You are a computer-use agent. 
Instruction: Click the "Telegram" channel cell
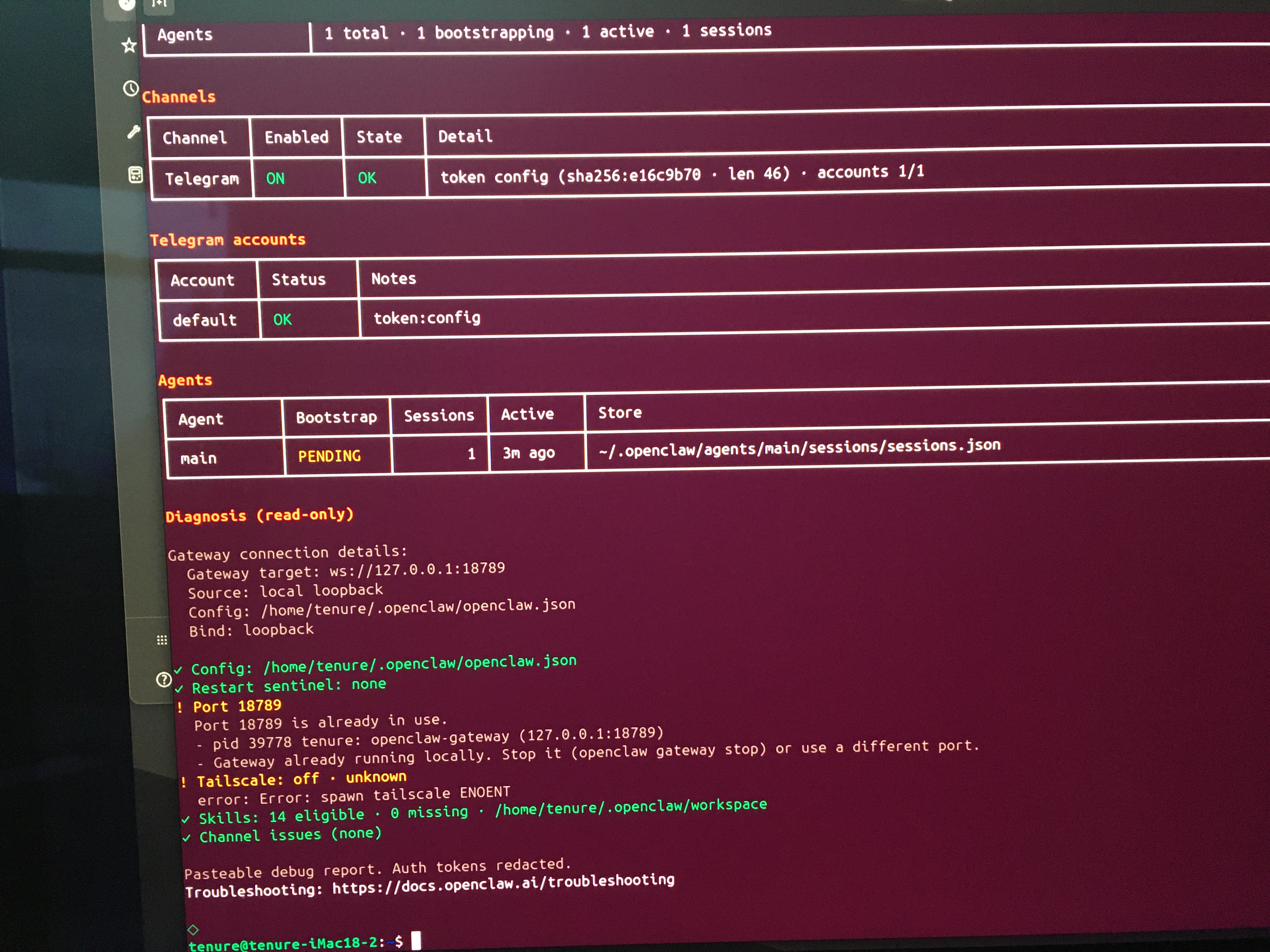tap(202, 179)
